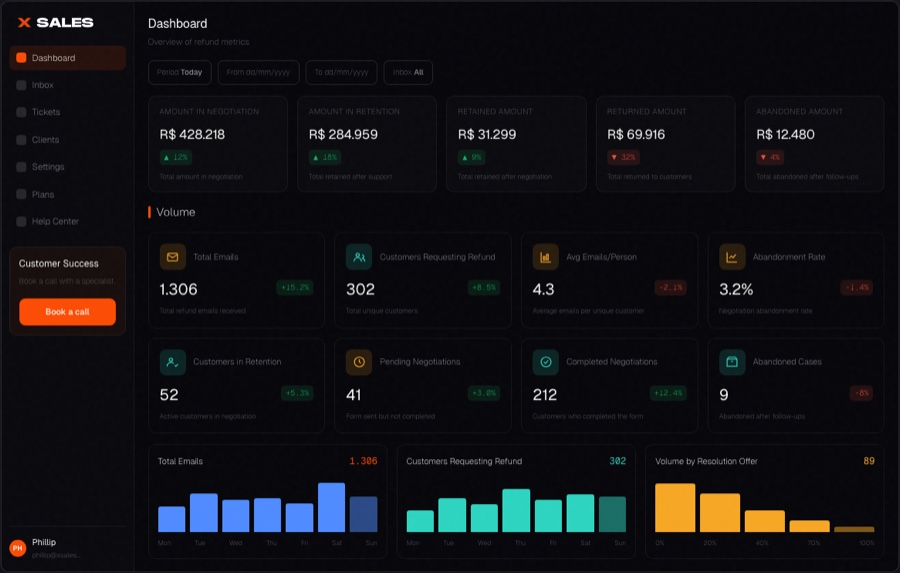Click the 4% badge under Abandoned Amount
The height and width of the screenshot is (573, 900).
[770, 157]
